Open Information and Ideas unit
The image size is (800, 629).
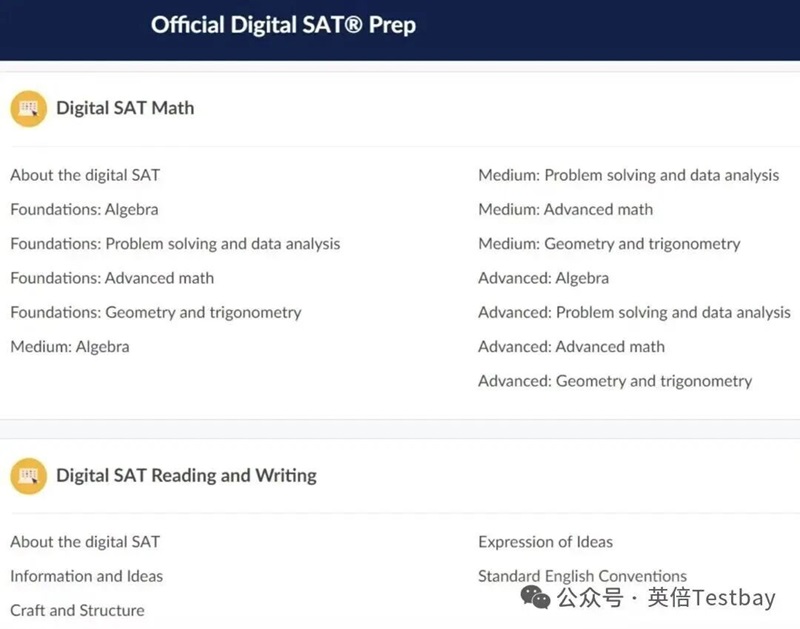86,576
